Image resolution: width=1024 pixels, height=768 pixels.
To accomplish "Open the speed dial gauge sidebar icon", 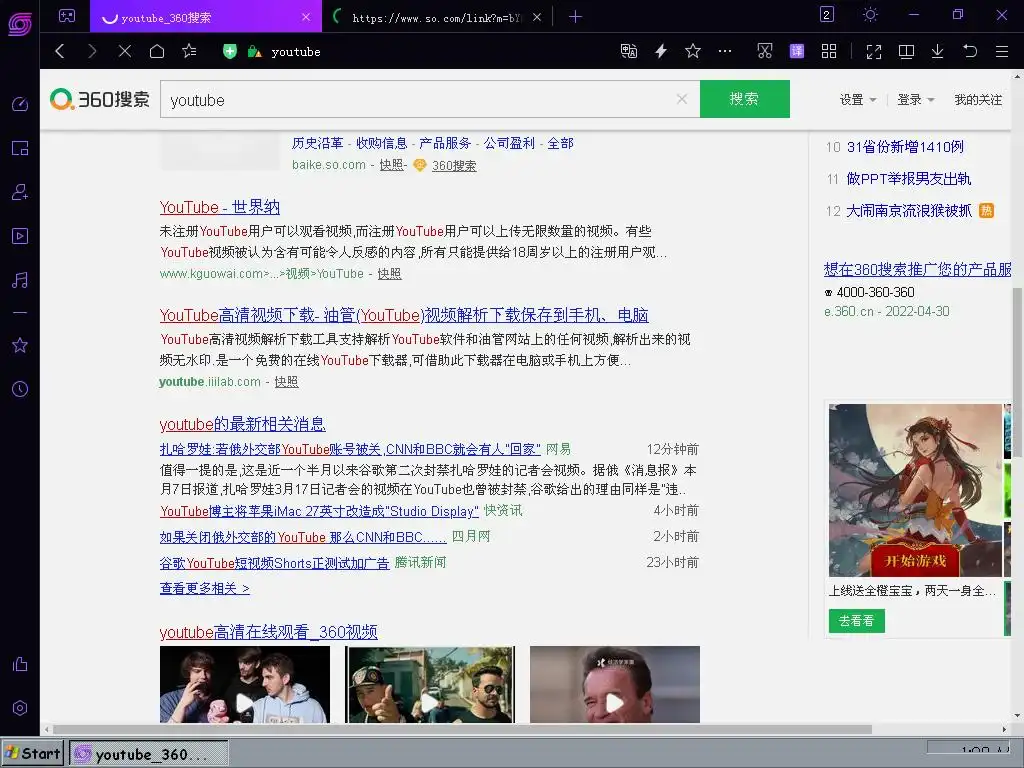I will click(20, 104).
